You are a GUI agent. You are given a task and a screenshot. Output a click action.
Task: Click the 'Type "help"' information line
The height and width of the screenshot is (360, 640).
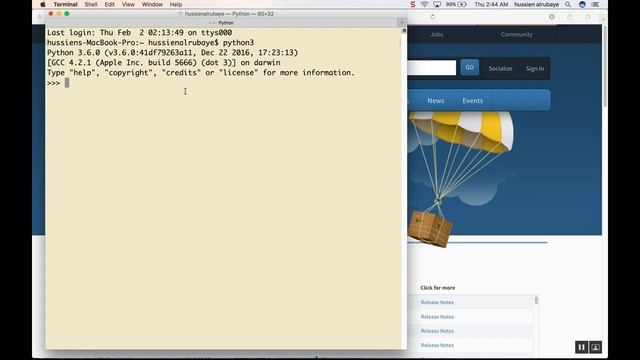[201, 73]
